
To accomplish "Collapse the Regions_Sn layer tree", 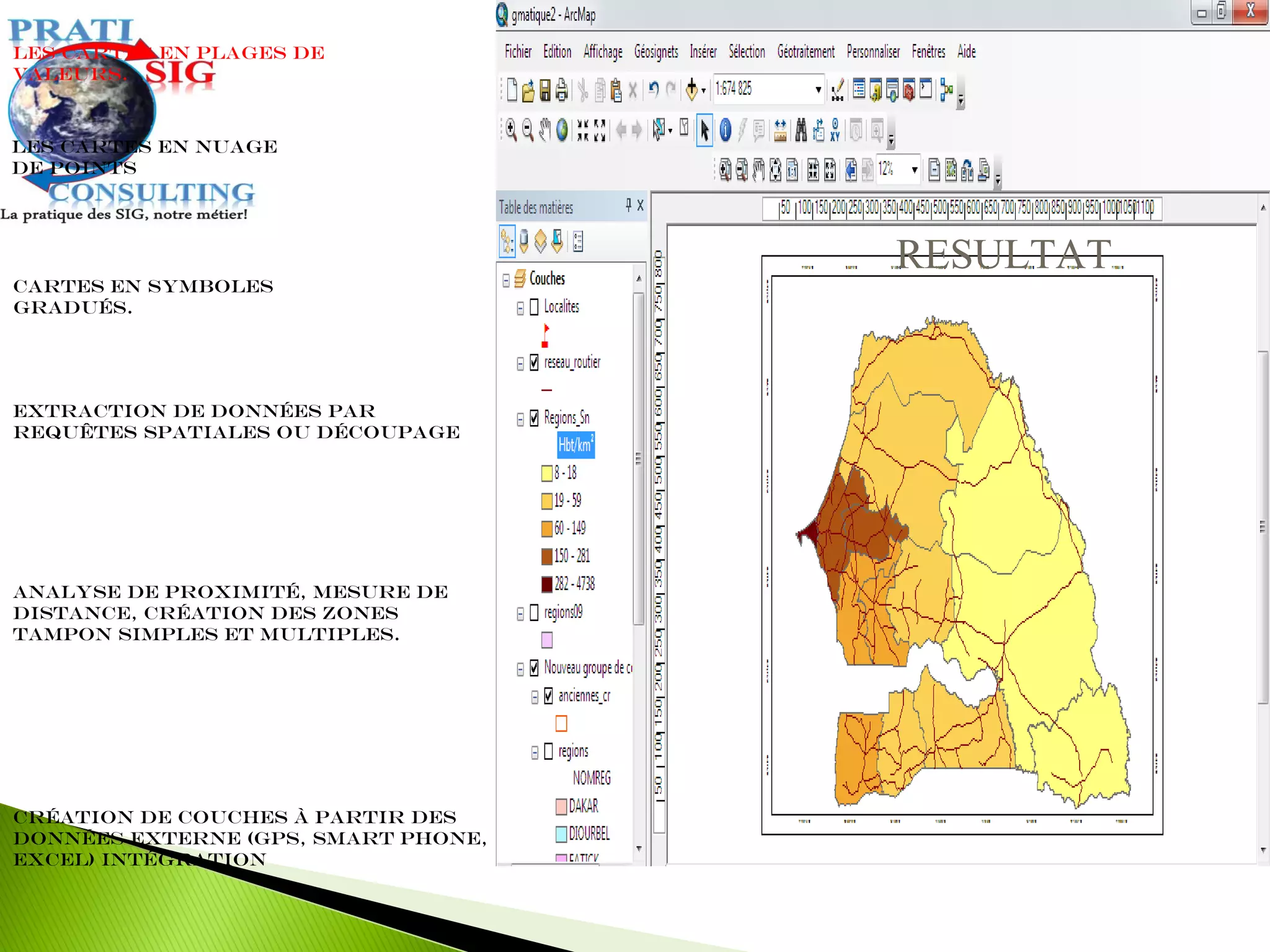I will (x=520, y=420).
